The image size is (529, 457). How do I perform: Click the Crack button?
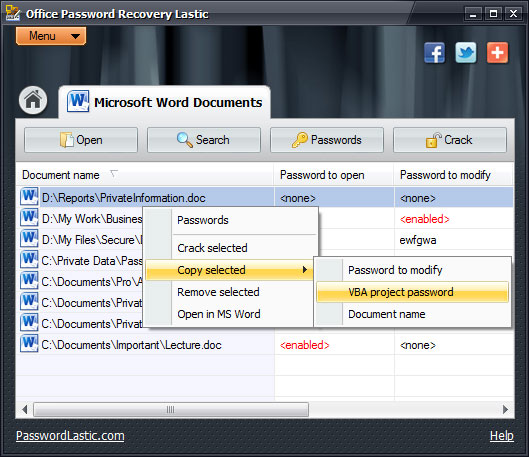[450, 140]
